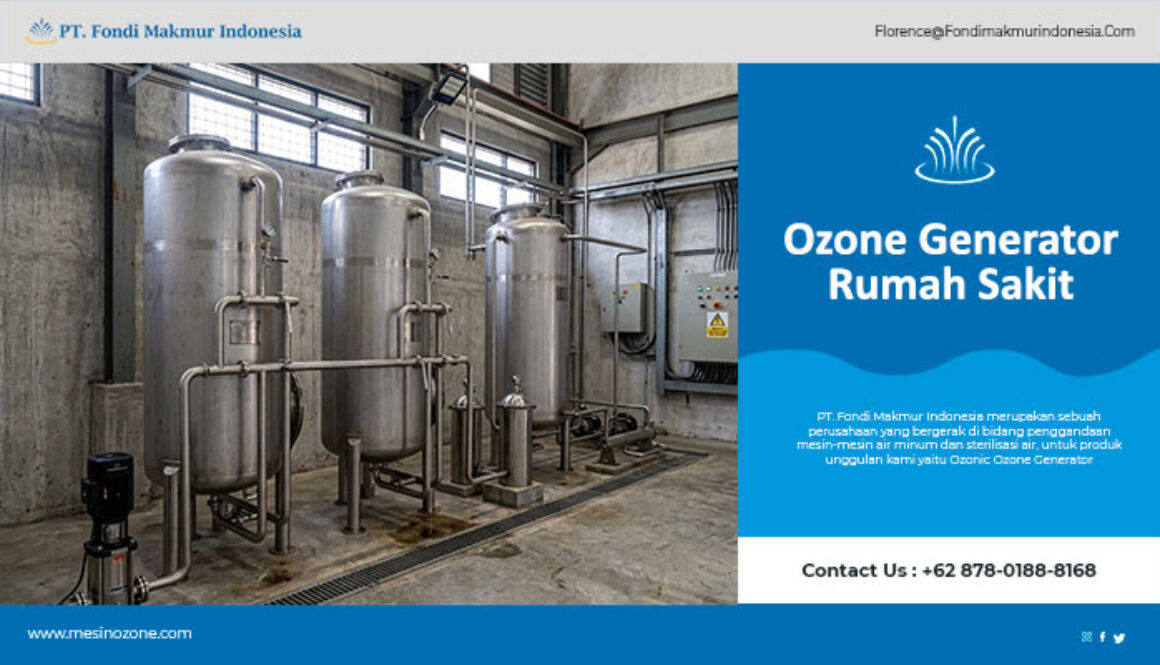1160x665 pixels.
Task: Click the factory photo with steel tanks
Action: pyautogui.click(x=370, y=330)
